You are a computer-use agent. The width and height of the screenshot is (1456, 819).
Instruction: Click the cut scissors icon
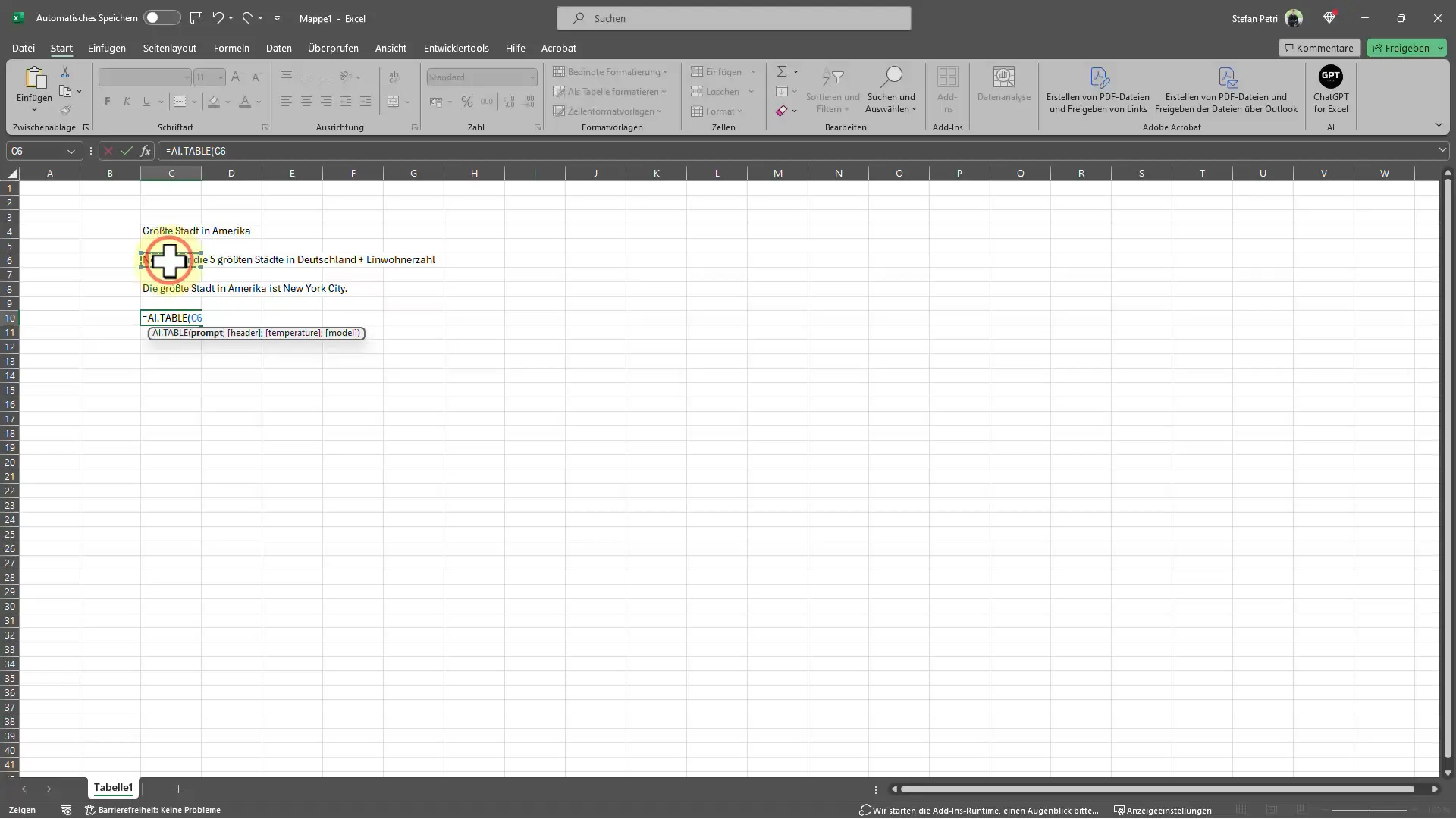point(65,72)
